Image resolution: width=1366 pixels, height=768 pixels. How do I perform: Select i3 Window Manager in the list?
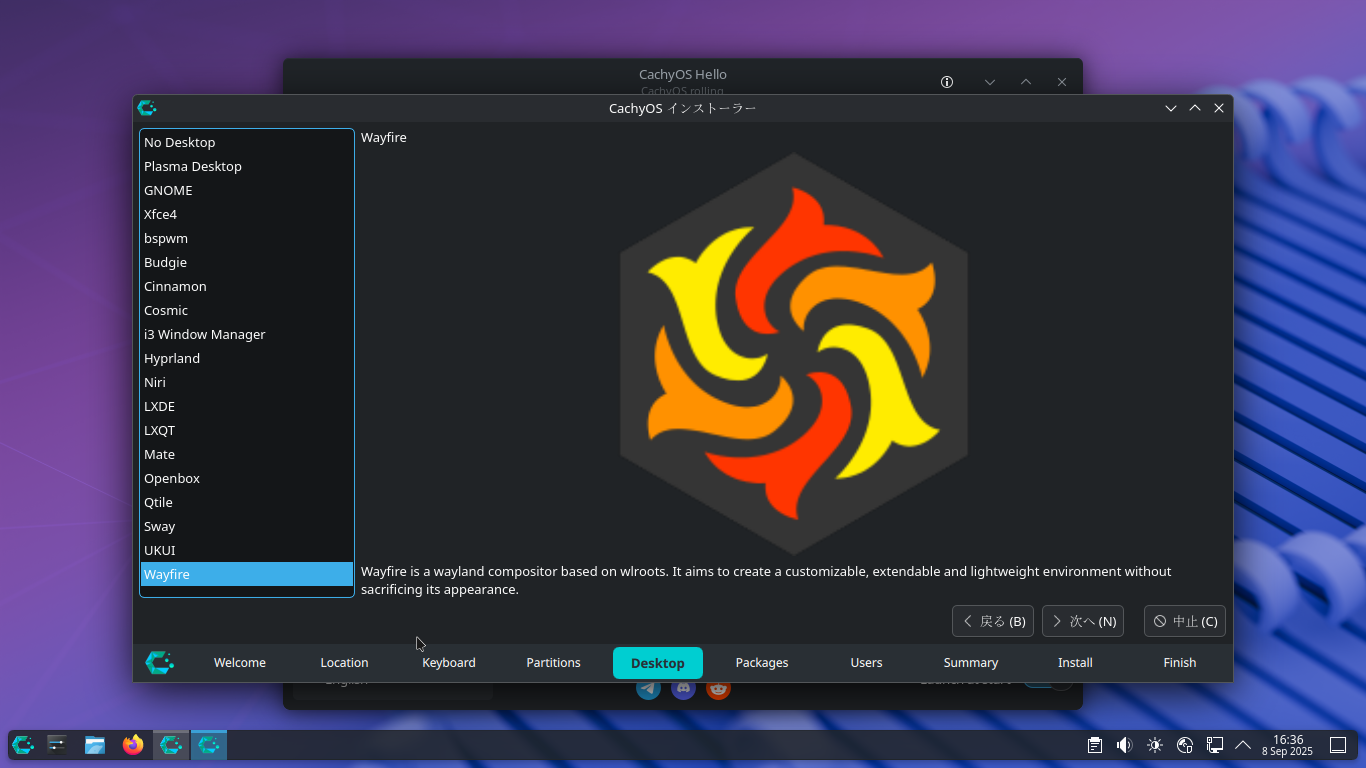247,334
